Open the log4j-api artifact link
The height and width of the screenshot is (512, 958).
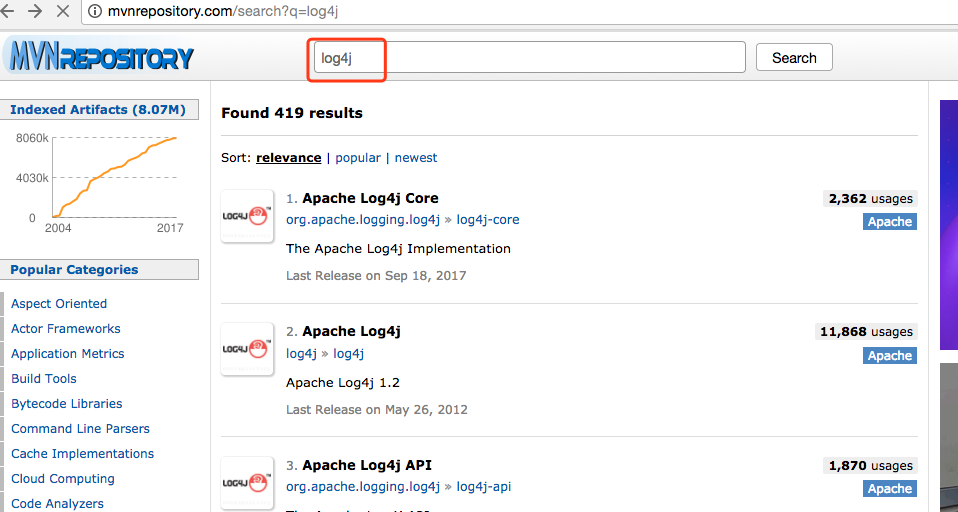point(484,487)
